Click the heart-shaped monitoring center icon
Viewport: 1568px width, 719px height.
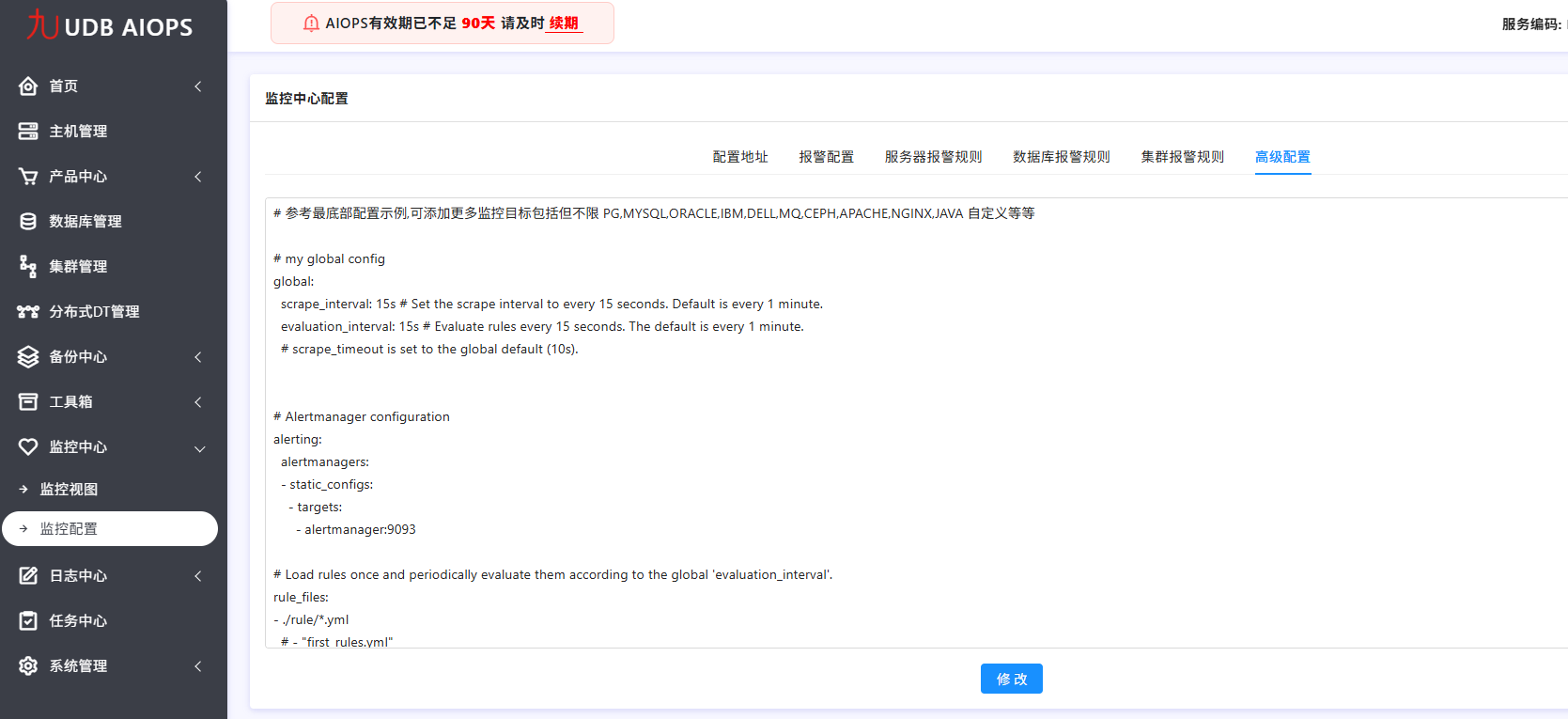pyautogui.click(x=28, y=447)
